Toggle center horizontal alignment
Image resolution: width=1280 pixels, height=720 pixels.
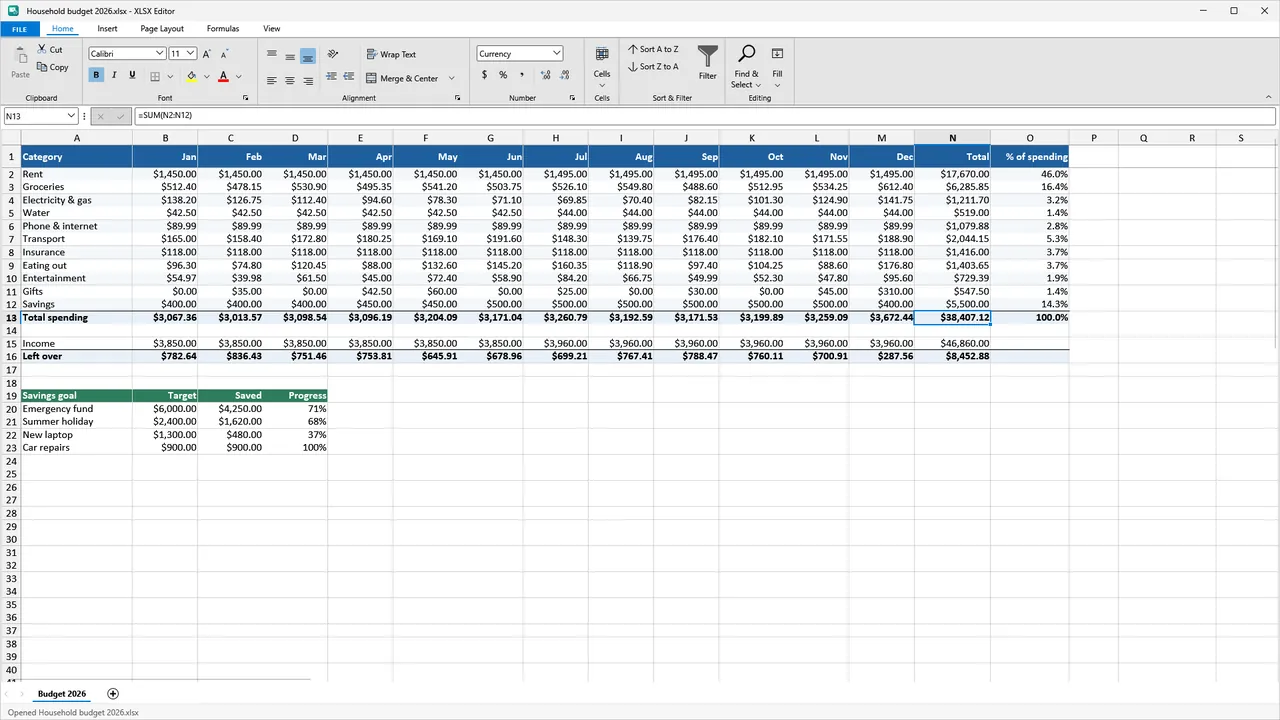(290, 80)
